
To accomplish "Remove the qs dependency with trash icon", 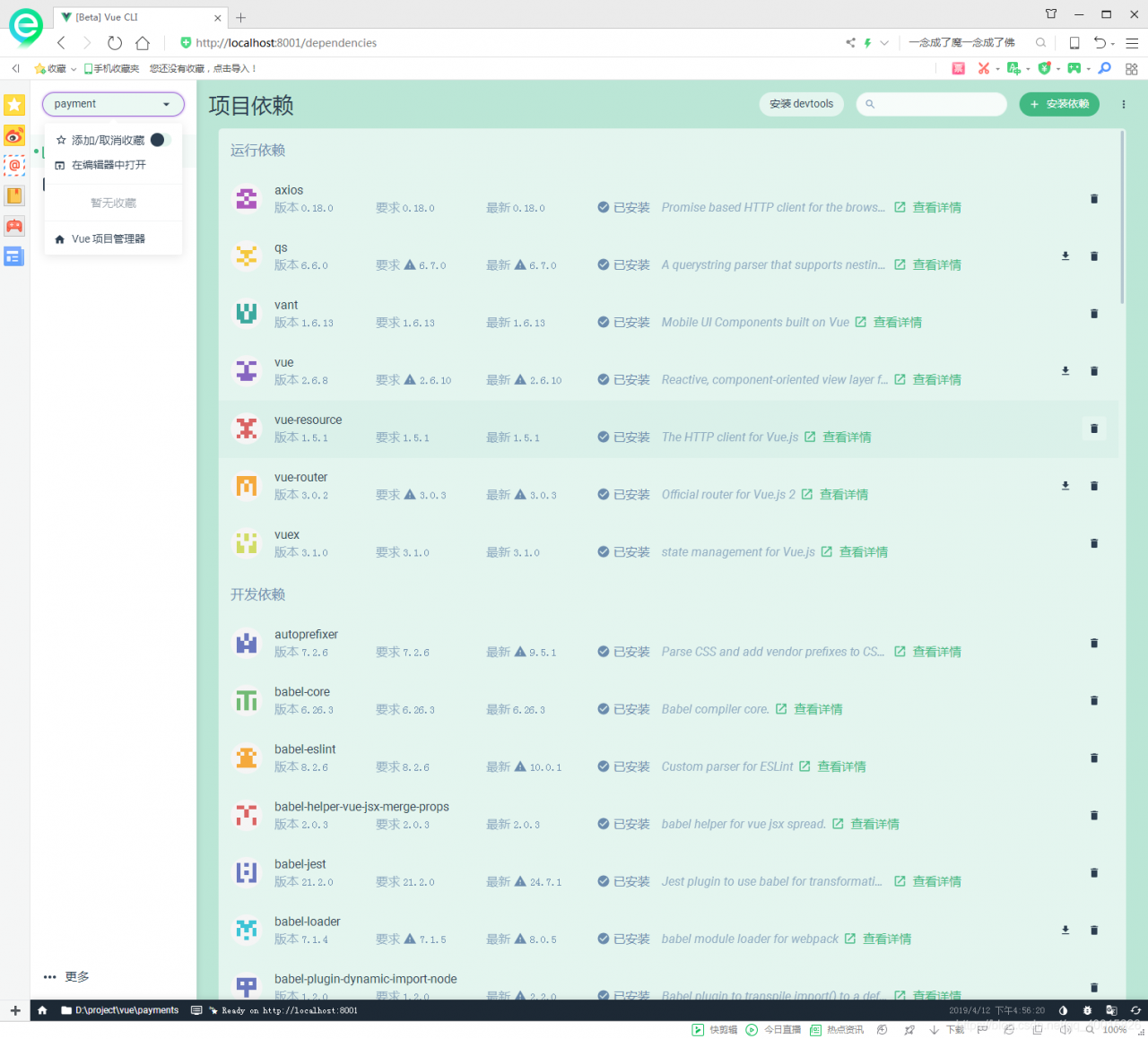I will (1094, 256).
